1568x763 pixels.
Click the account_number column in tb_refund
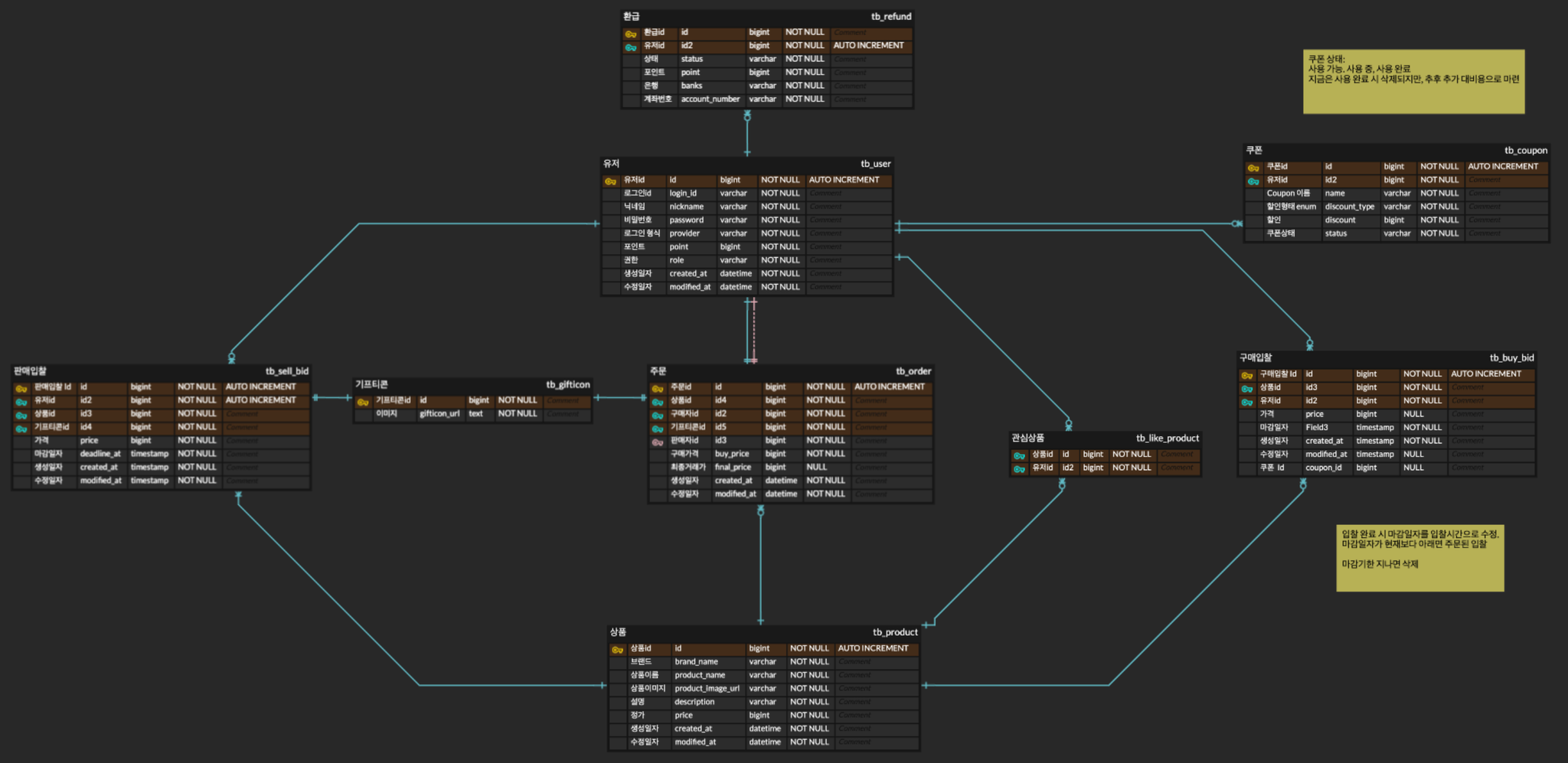click(x=710, y=99)
